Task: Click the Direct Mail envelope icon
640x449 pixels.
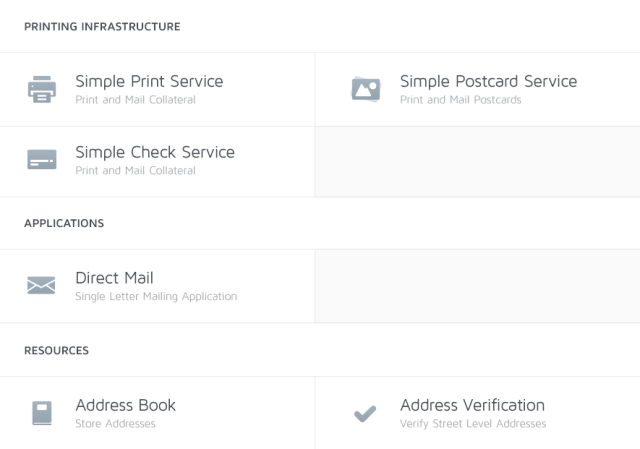Action: (x=41, y=286)
